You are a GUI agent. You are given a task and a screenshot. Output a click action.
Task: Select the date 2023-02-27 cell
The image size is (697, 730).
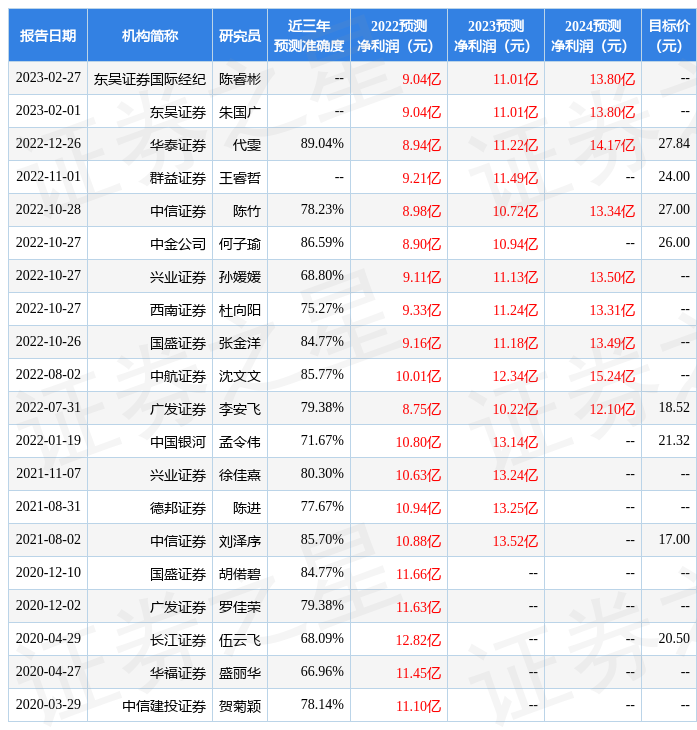[x=48, y=78]
